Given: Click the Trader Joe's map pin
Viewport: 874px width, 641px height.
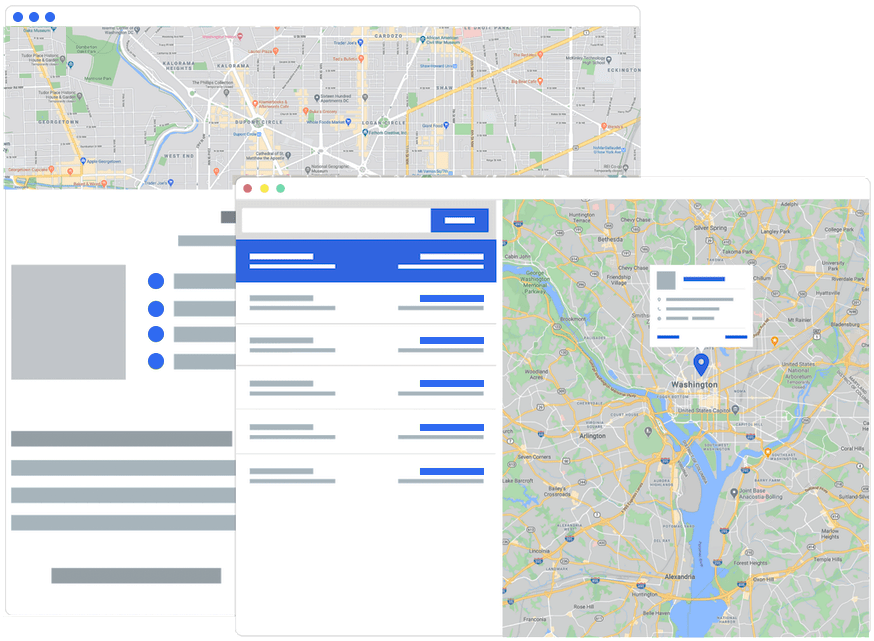Looking at the screenshot, I should [359, 42].
